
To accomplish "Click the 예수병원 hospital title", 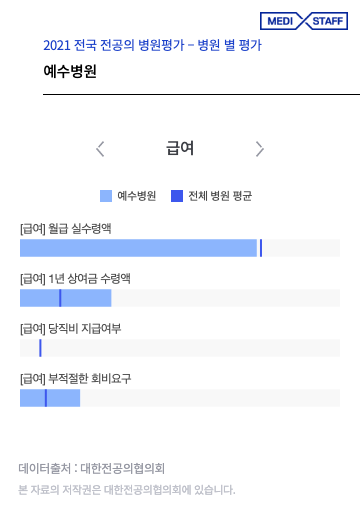I will click(70, 71).
